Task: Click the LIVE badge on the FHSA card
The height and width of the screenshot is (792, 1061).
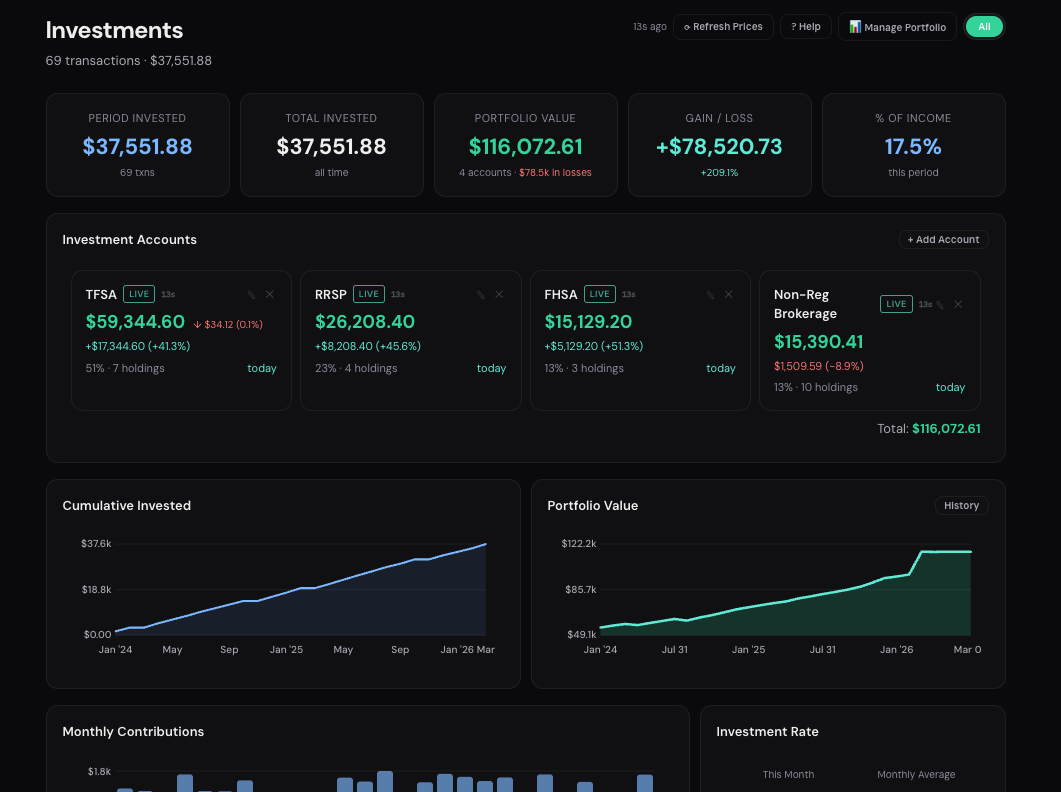Action: 600,294
